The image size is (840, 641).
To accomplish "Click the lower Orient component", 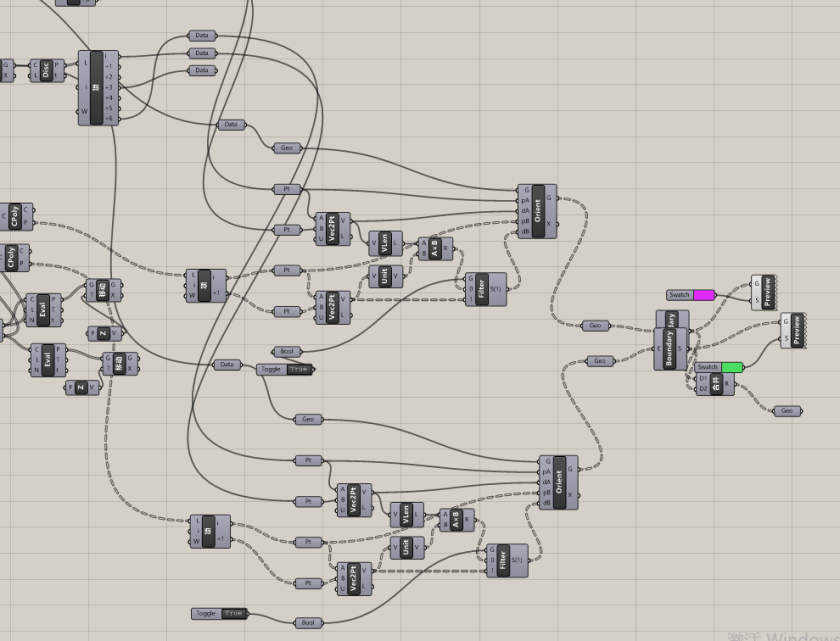I will [558, 481].
